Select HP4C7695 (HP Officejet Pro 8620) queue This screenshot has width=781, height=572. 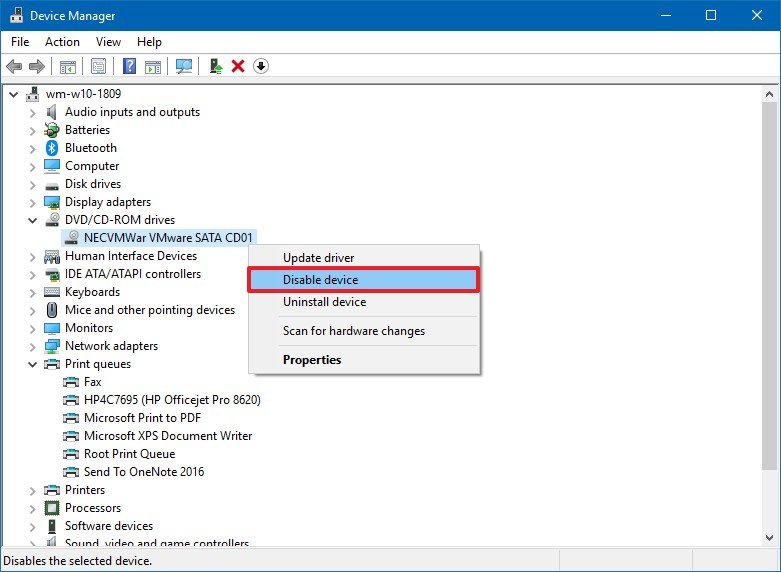click(x=172, y=400)
